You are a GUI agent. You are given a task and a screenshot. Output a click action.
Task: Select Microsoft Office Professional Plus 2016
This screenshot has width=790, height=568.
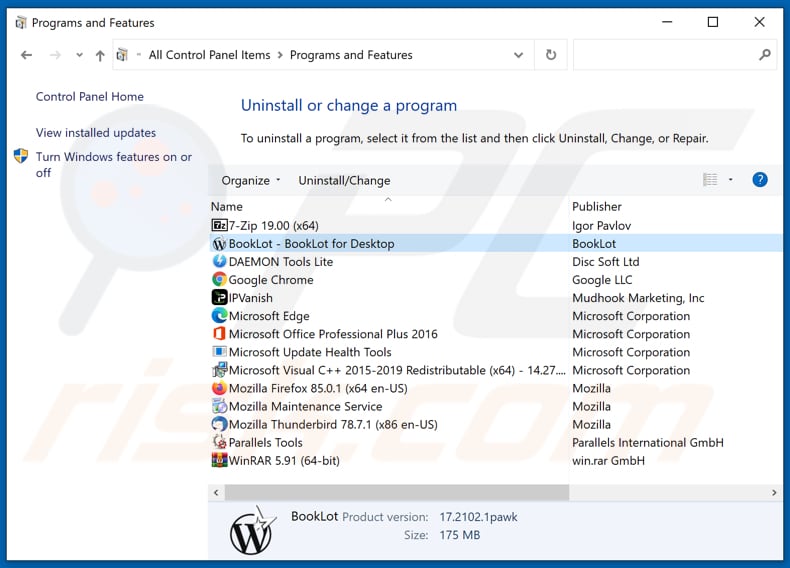point(496,334)
